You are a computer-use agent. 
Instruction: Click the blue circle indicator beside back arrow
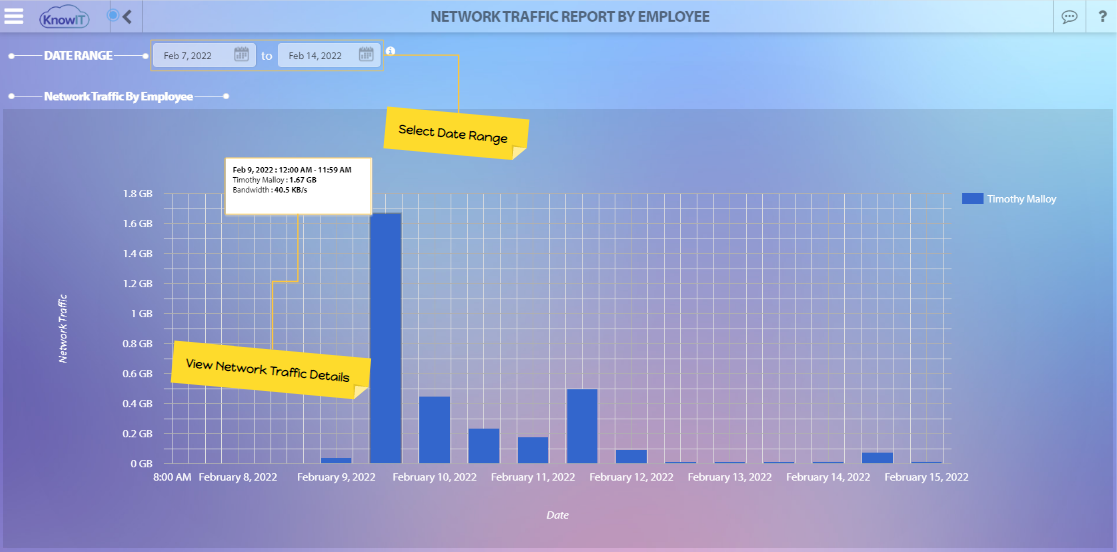point(113,15)
